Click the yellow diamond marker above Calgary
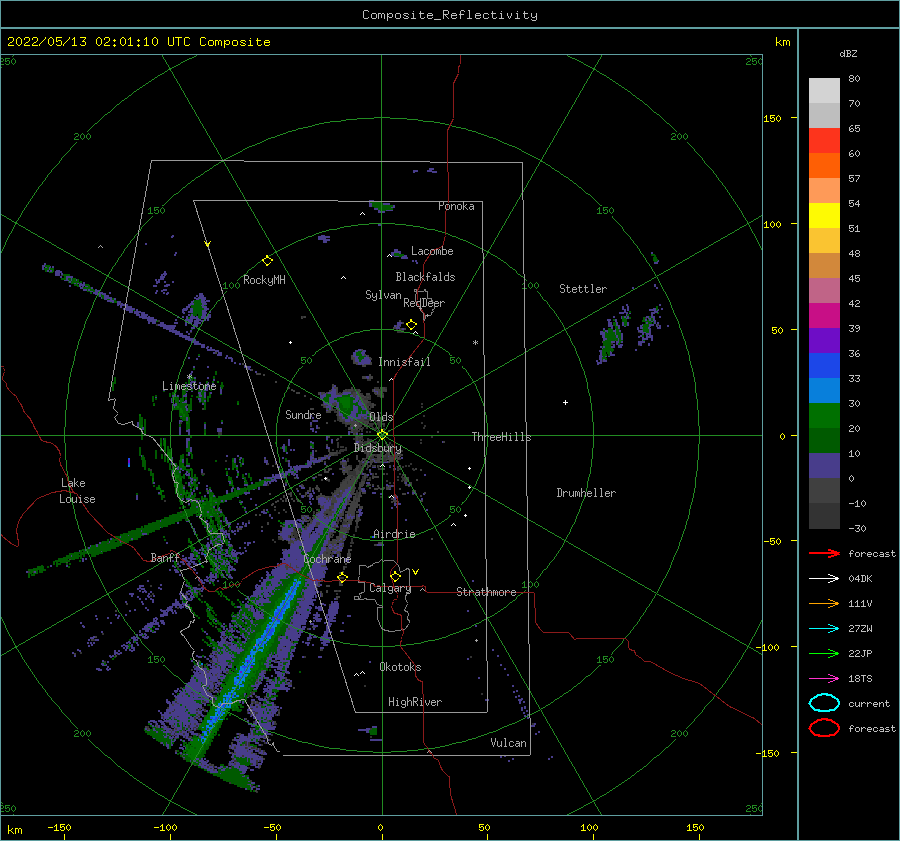The height and width of the screenshot is (841, 900). 395,576
